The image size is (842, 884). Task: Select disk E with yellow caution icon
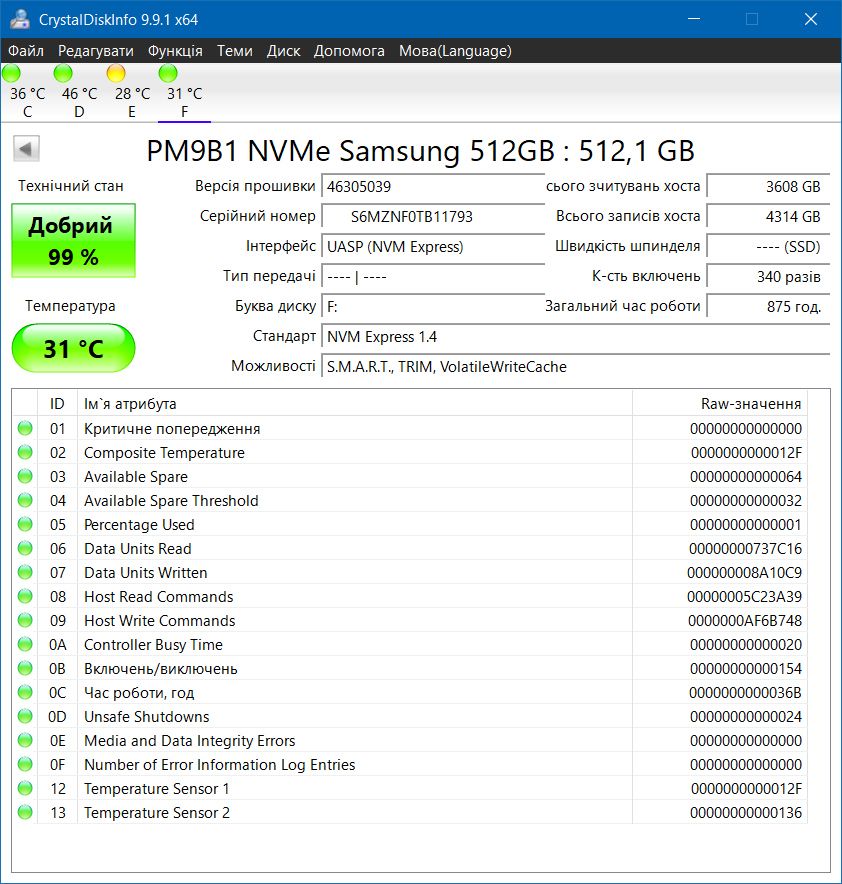click(x=132, y=91)
